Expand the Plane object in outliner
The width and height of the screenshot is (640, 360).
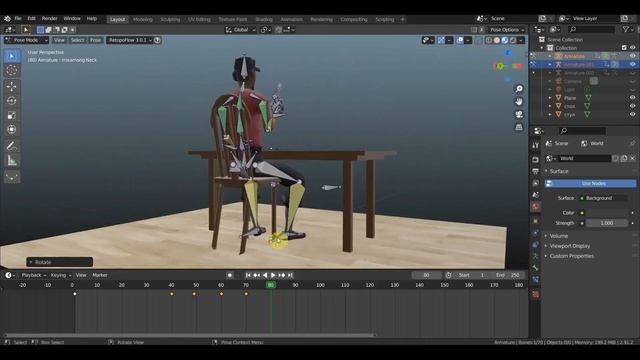pos(550,98)
